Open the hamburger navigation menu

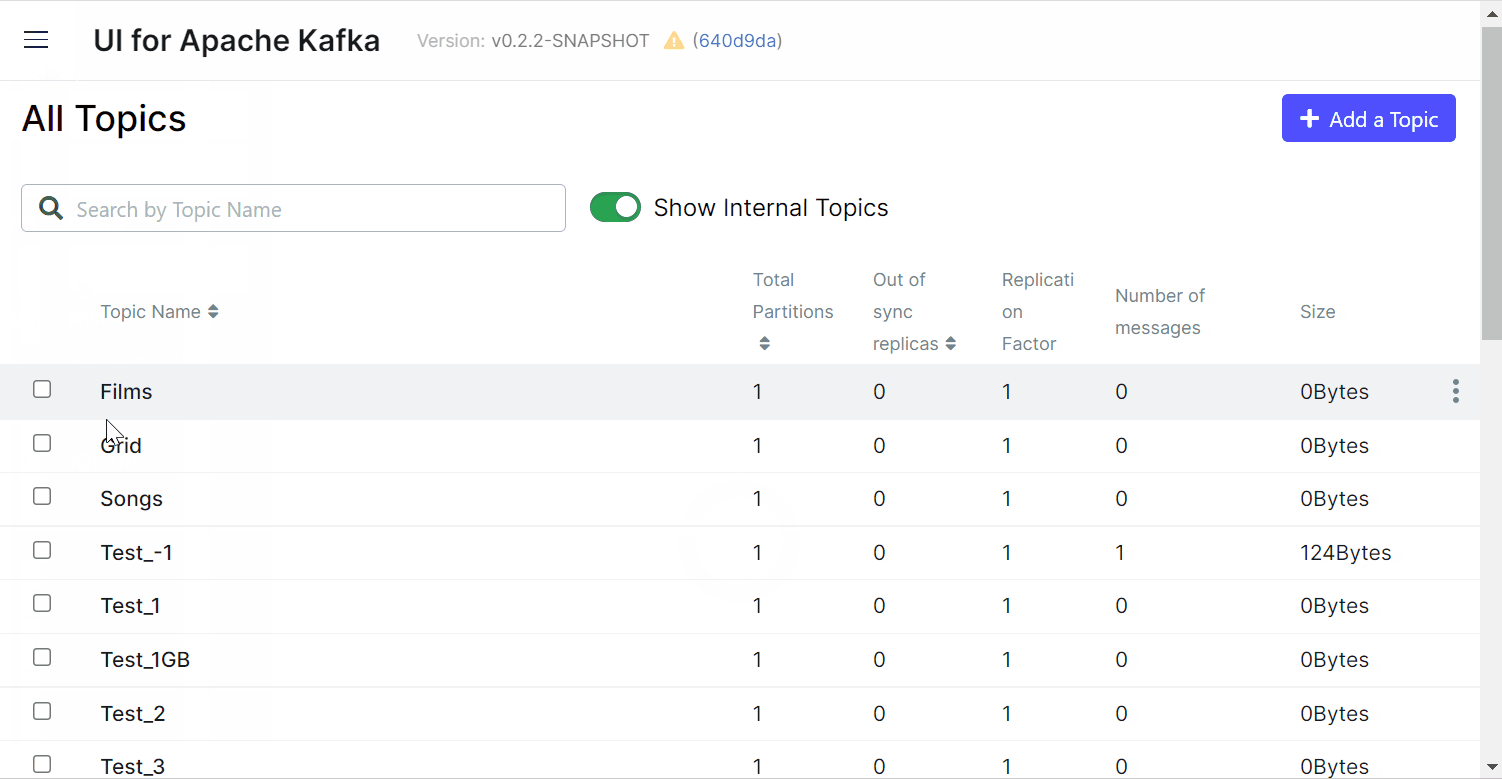(36, 40)
